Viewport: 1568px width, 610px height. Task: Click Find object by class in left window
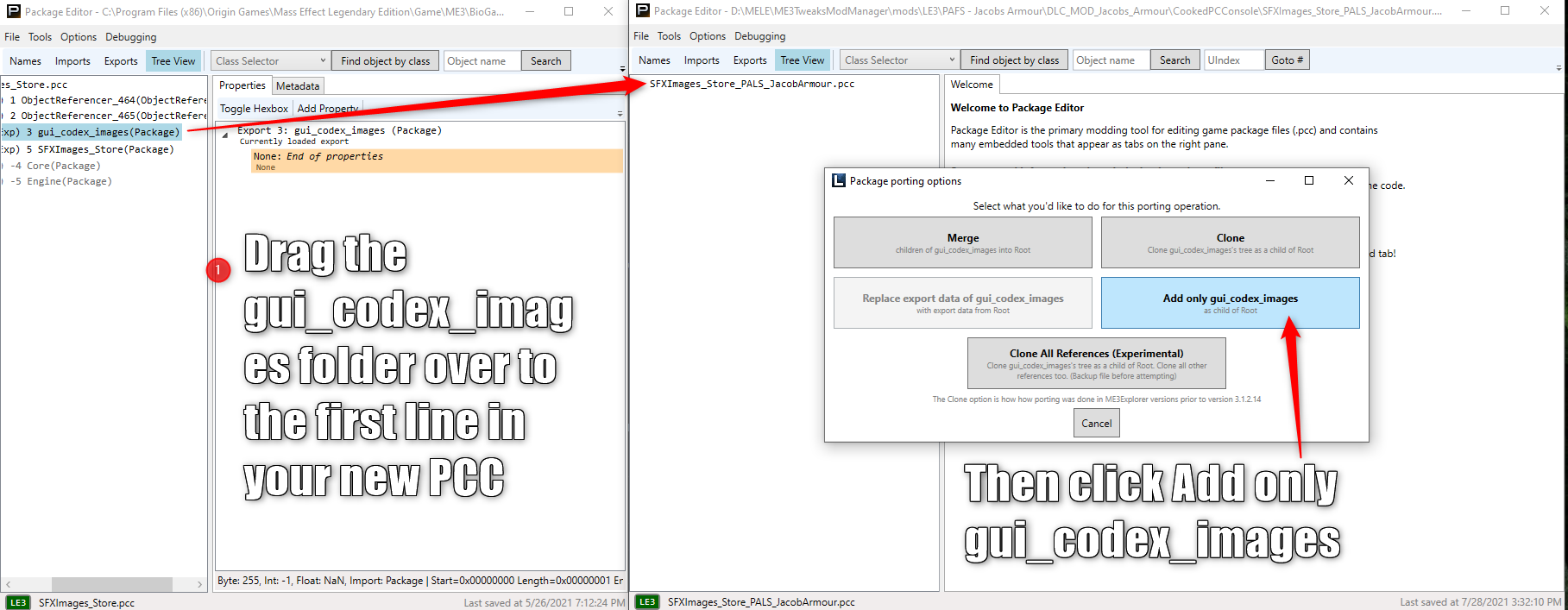coord(385,61)
